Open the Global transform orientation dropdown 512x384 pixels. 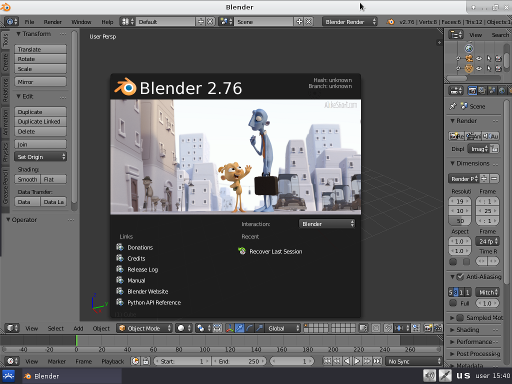pyautogui.click(x=283, y=328)
